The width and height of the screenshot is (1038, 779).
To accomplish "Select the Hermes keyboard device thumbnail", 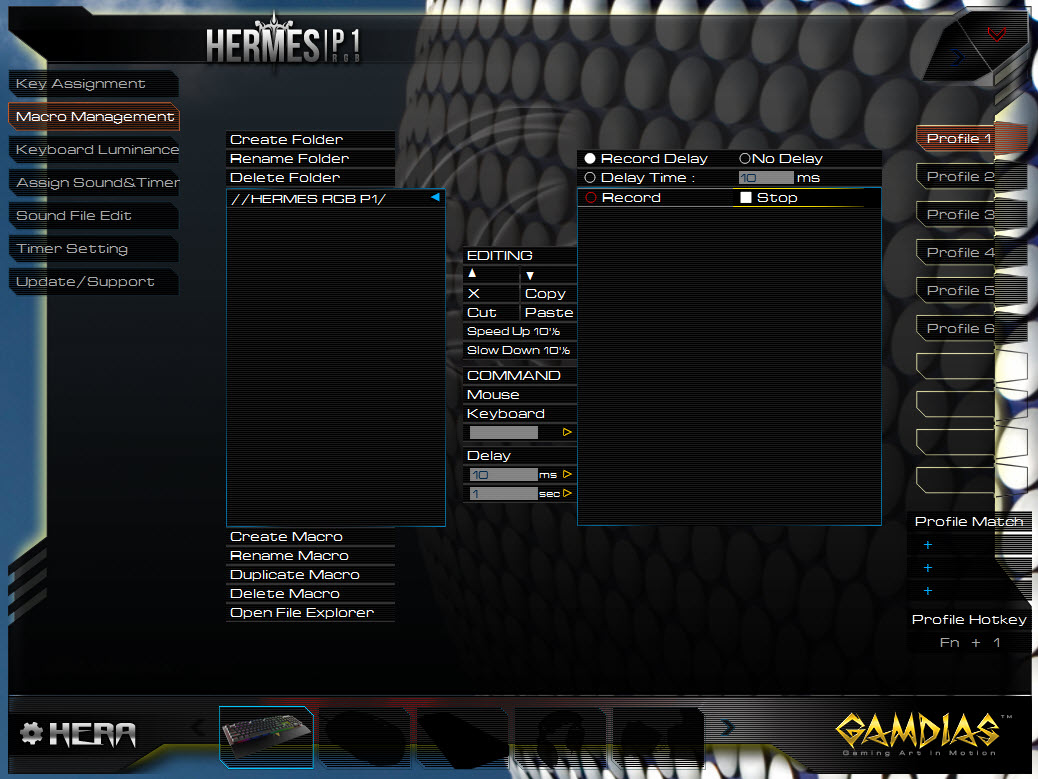I will (x=266, y=737).
